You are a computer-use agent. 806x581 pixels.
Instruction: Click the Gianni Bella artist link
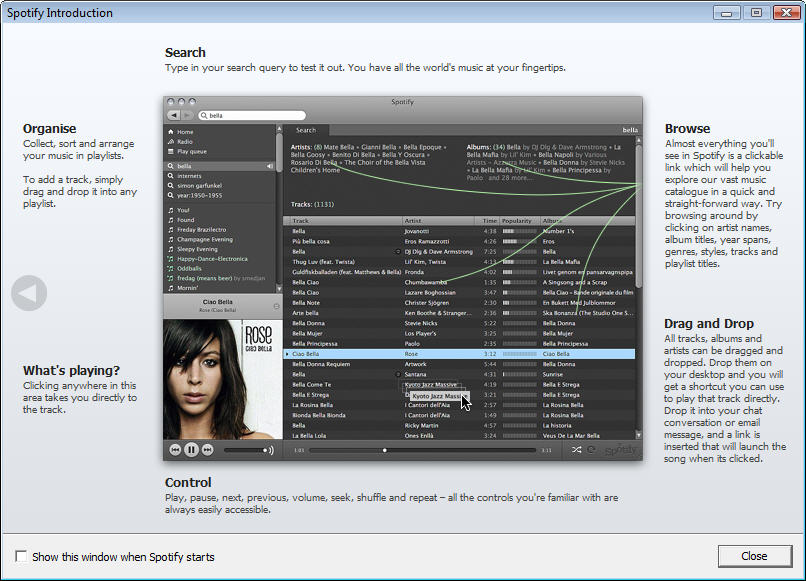coord(379,147)
